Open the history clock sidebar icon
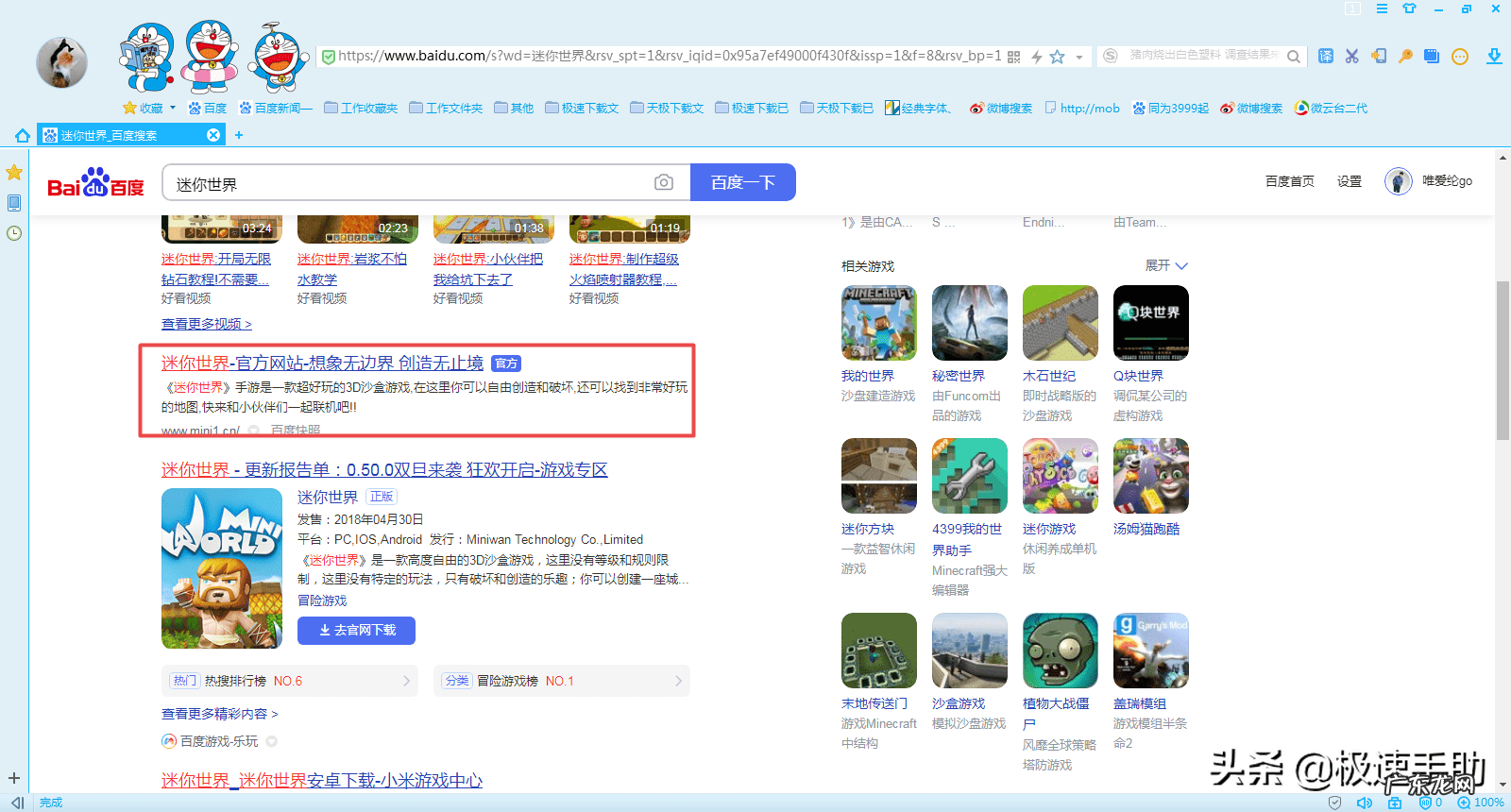 click(14, 233)
